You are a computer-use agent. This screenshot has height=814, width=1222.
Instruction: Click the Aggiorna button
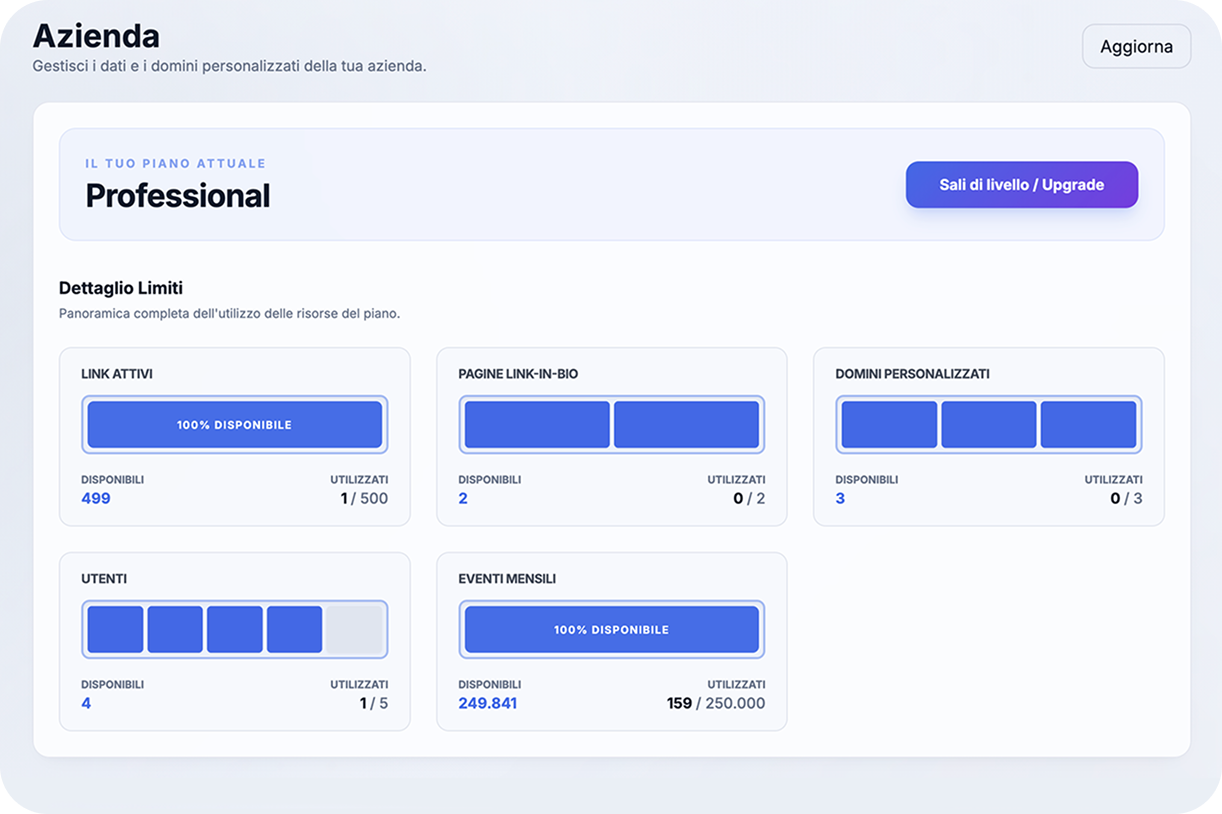click(1136, 47)
